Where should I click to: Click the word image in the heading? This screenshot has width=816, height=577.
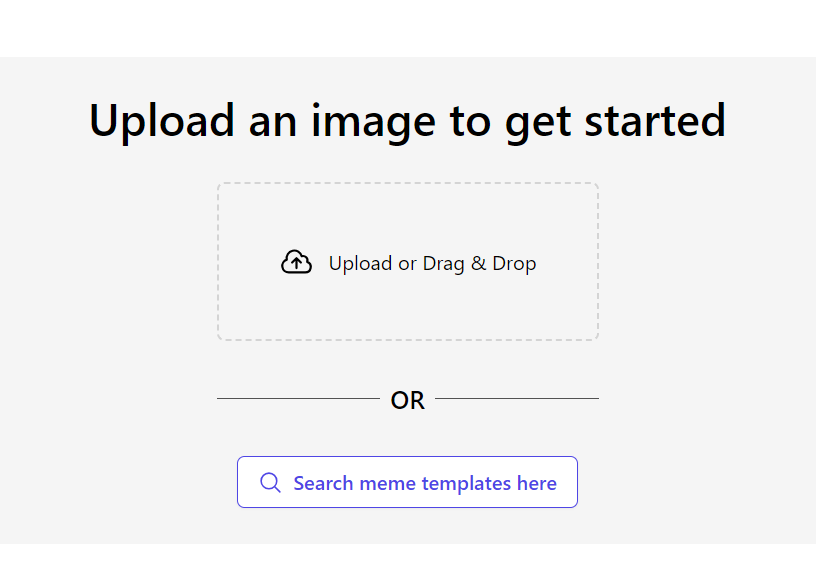(373, 123)
